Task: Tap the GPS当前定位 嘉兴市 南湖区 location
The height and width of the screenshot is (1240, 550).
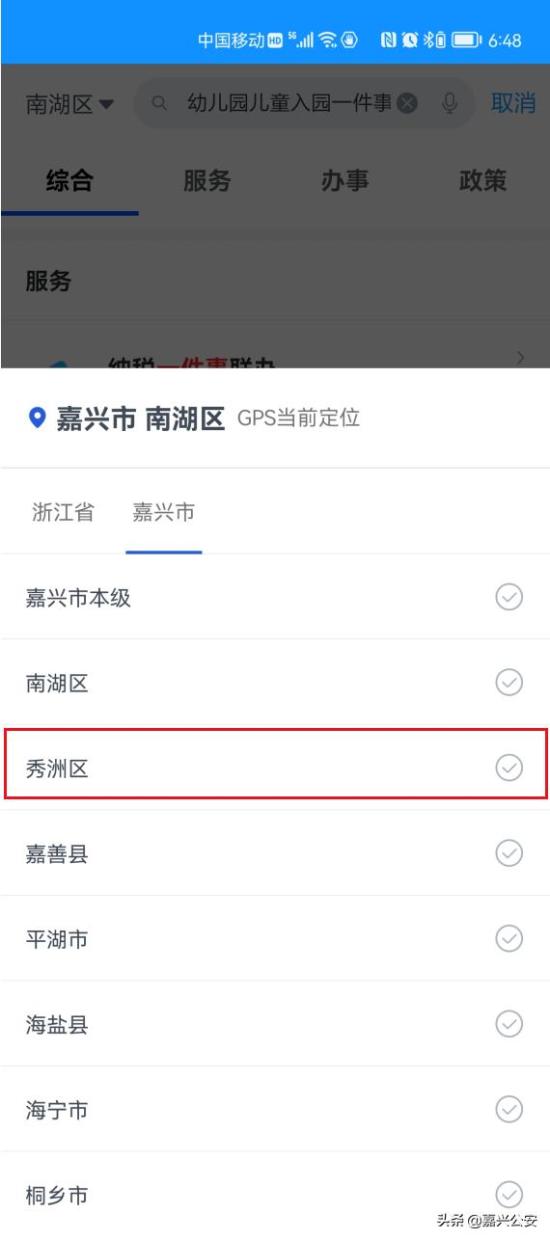Action: point(194,418)
